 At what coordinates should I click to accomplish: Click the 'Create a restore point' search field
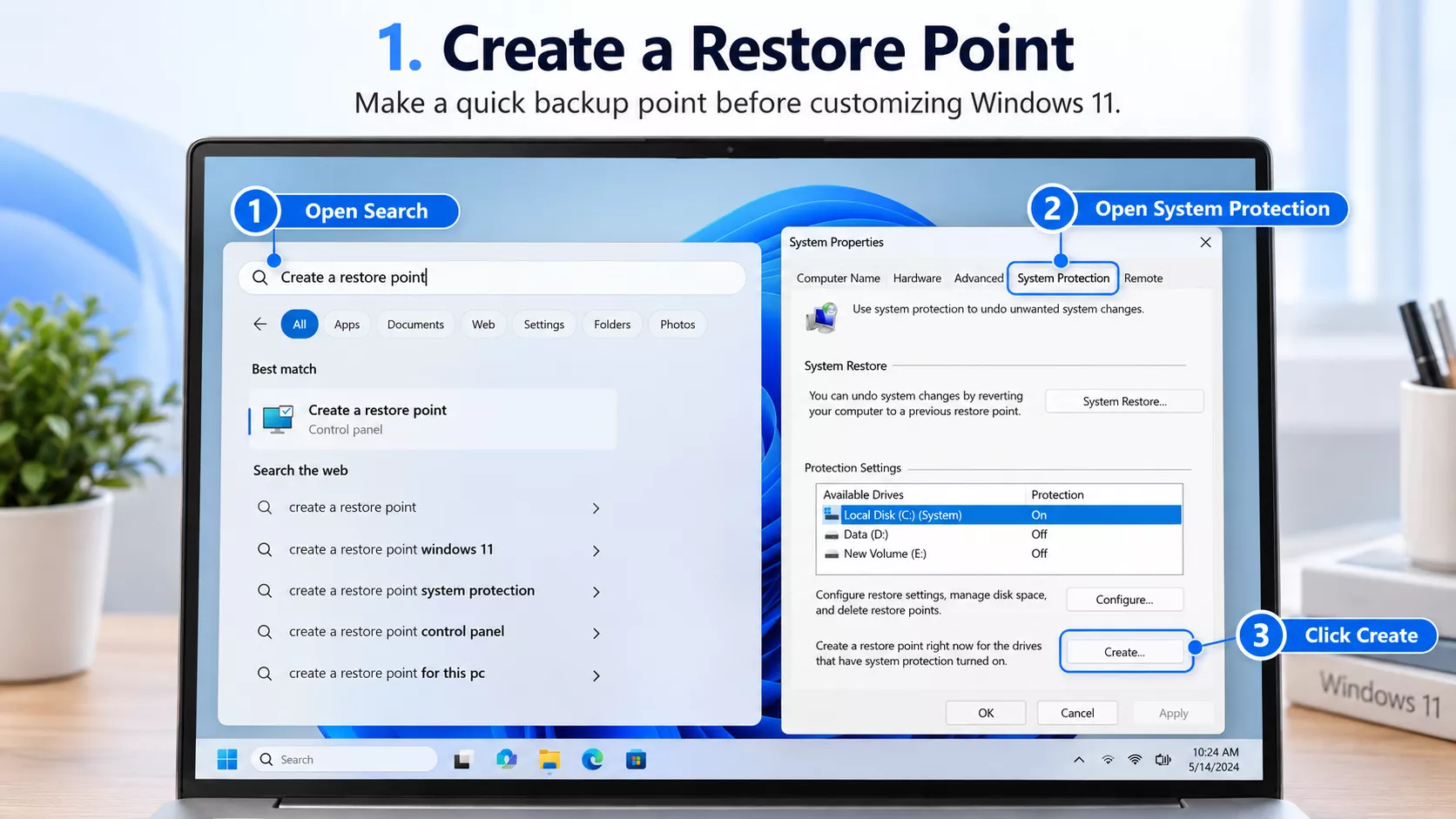pyautogui.click(x=492, y=278)
